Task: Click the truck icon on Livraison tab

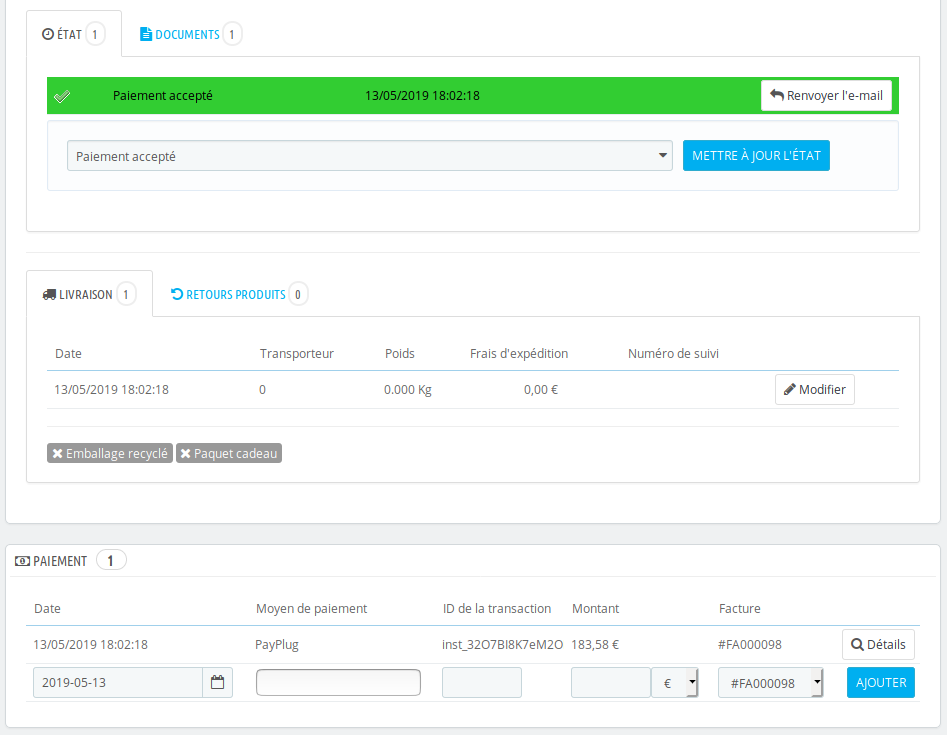Action: coord(49,295)
